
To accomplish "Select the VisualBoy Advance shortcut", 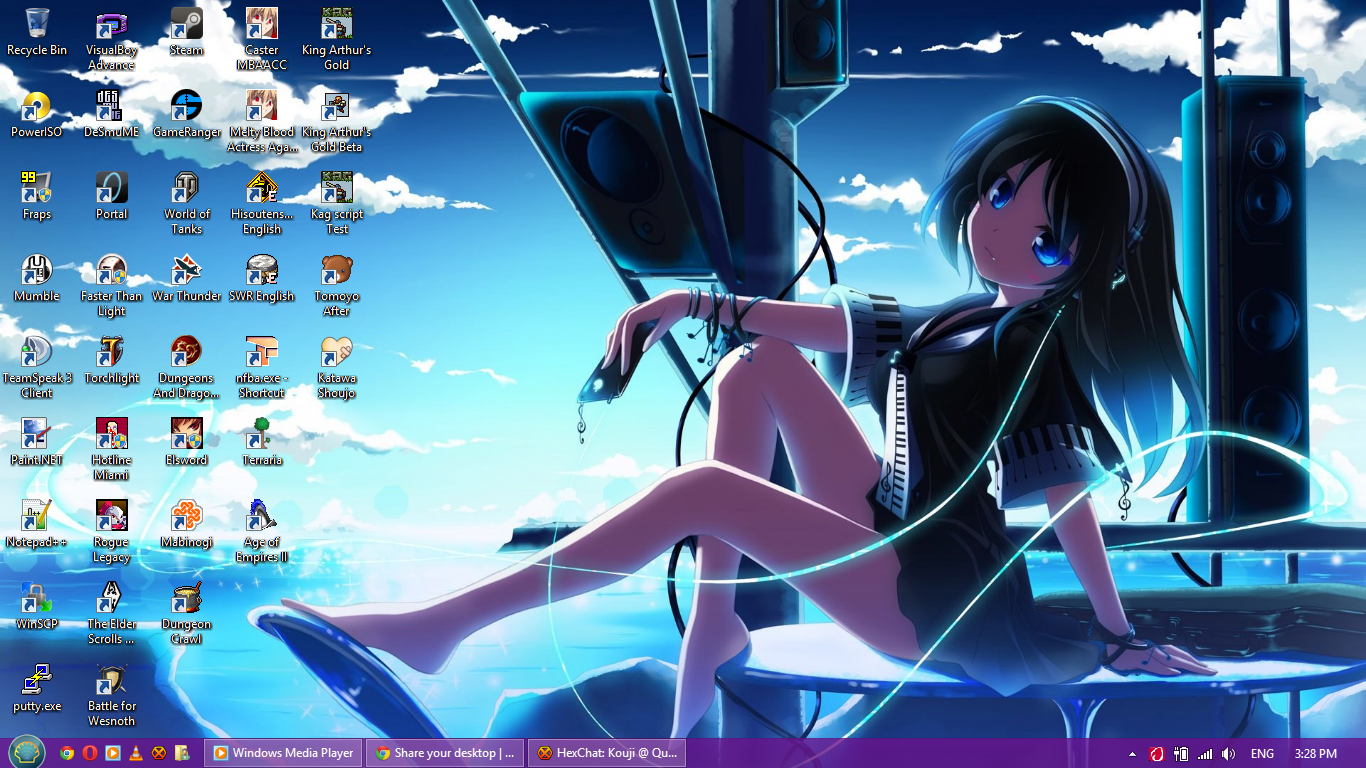I will point(111,38).
